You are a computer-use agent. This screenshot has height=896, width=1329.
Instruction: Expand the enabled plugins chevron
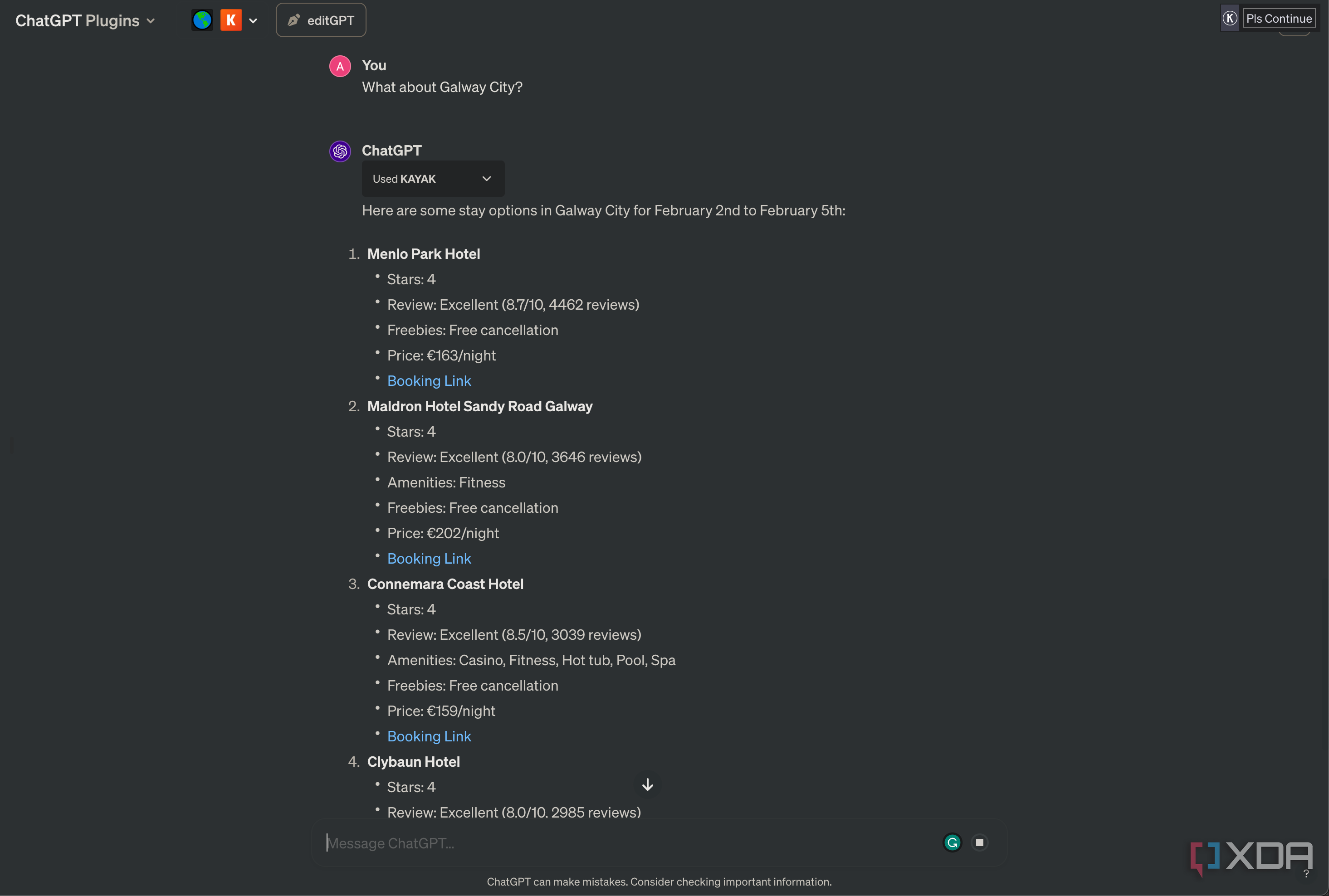[253, 21]
